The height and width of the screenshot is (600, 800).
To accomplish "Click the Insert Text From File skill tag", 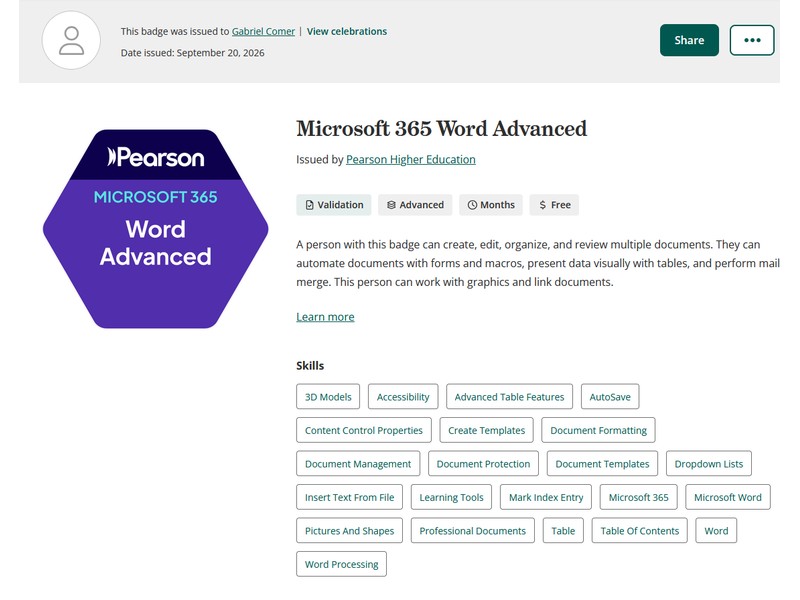I will [x=349, y=497].
